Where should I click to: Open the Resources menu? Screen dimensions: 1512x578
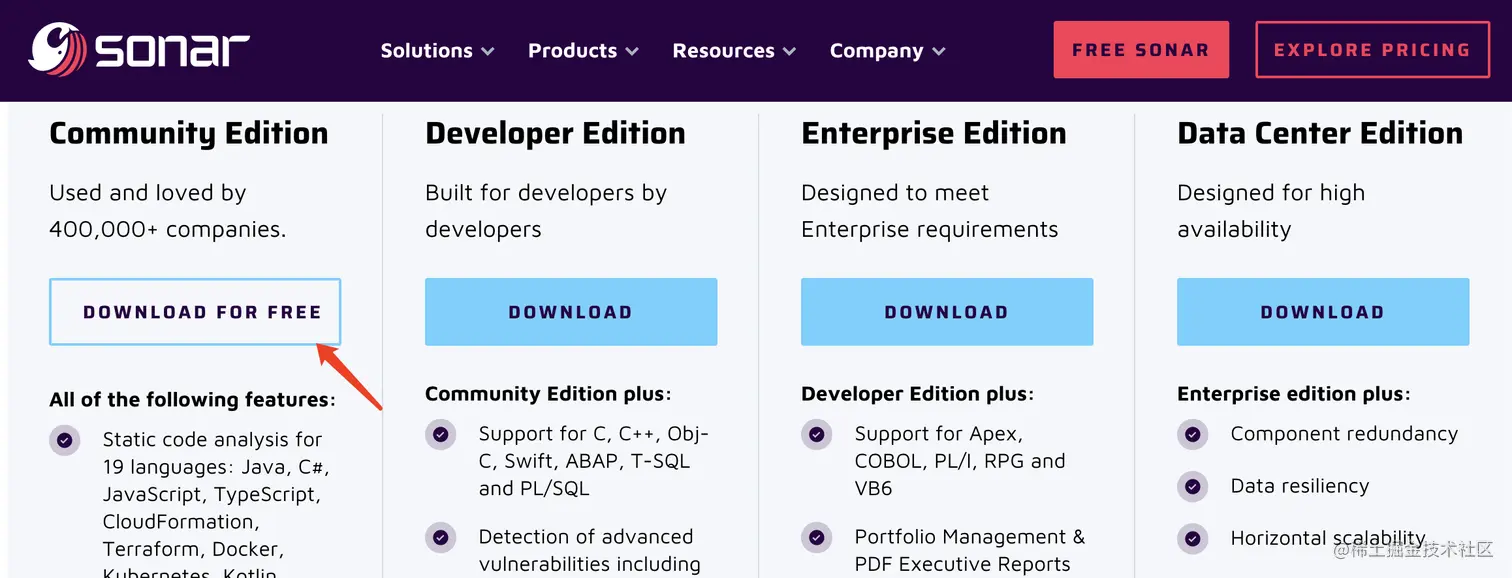[734, 51]
